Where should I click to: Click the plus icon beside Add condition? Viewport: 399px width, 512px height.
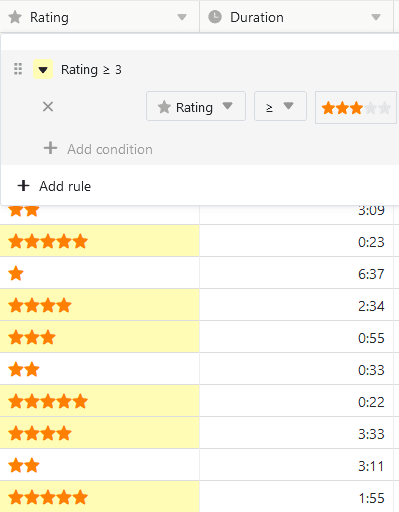pos(50,148)
